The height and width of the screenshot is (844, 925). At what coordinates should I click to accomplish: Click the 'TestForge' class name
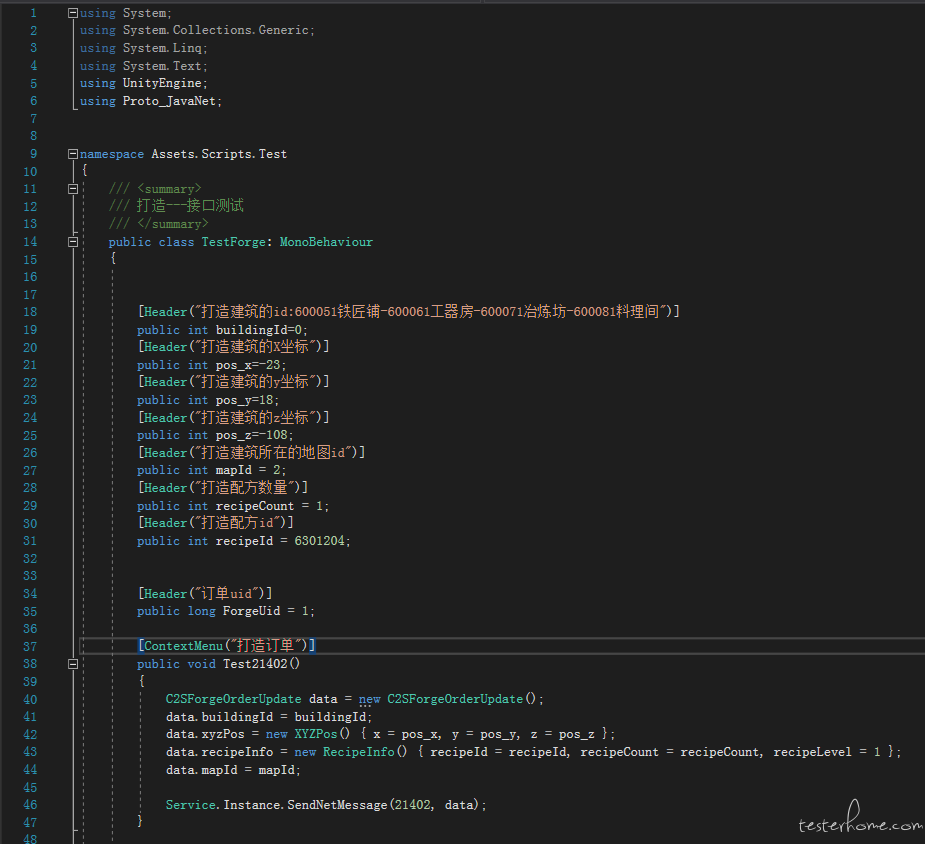(x=234, y=242)
